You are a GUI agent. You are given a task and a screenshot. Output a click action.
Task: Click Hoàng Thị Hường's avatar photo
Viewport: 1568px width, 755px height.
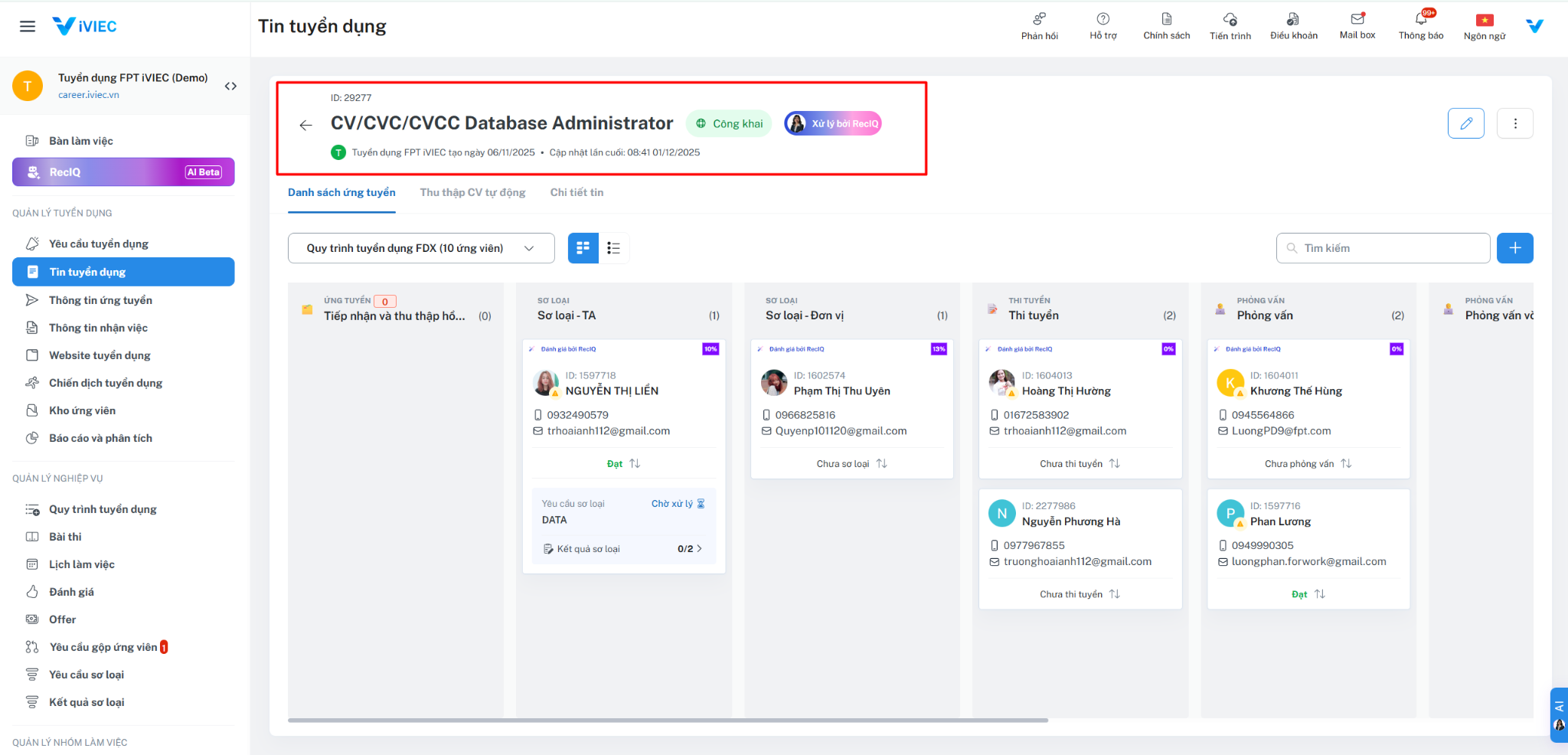1001,382
